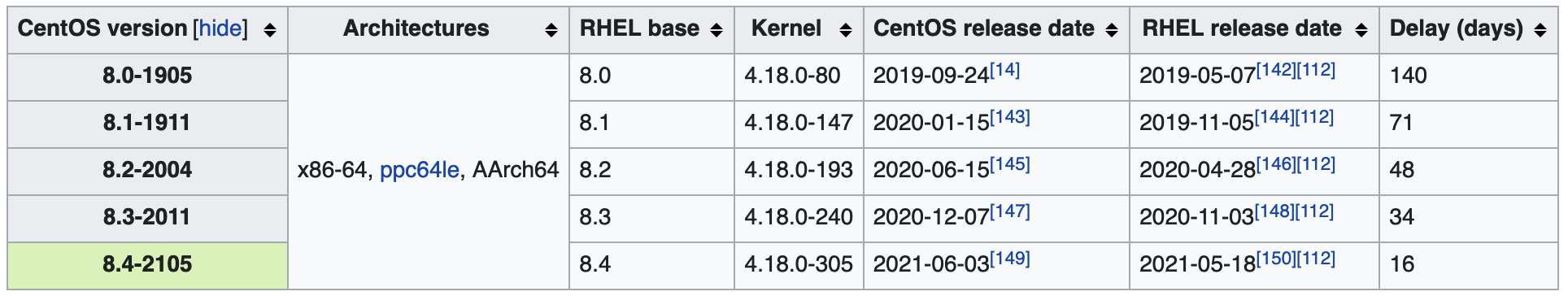Open reference 142 for RHEL 2019-05-07
This screenshot has height=296, width=1568.
(1276, 70)
